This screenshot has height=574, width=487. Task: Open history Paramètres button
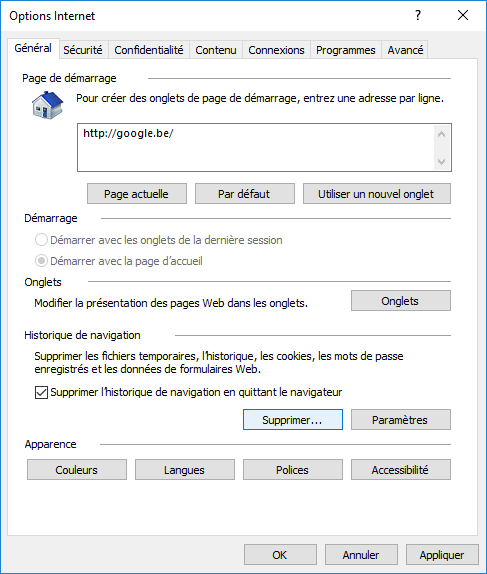(401, 420)
